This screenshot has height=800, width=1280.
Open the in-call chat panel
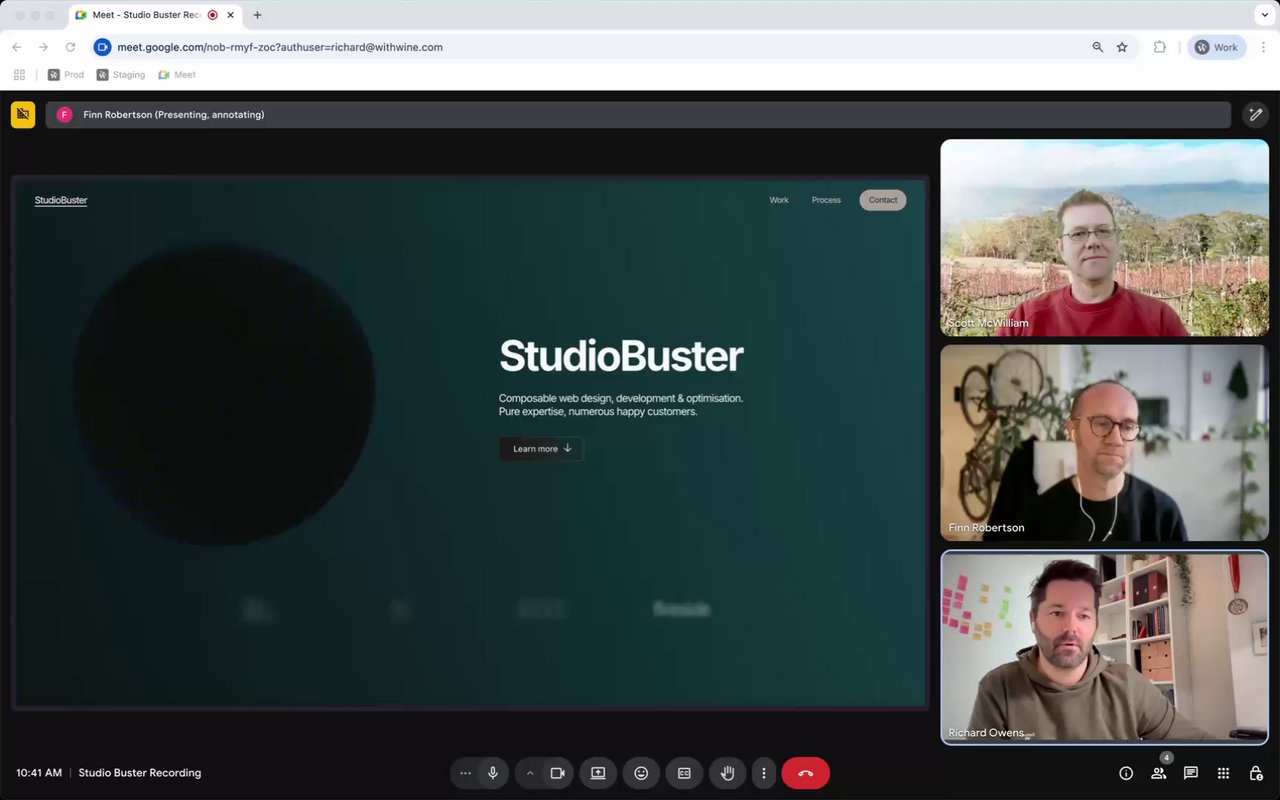[x=1191, y=773]
